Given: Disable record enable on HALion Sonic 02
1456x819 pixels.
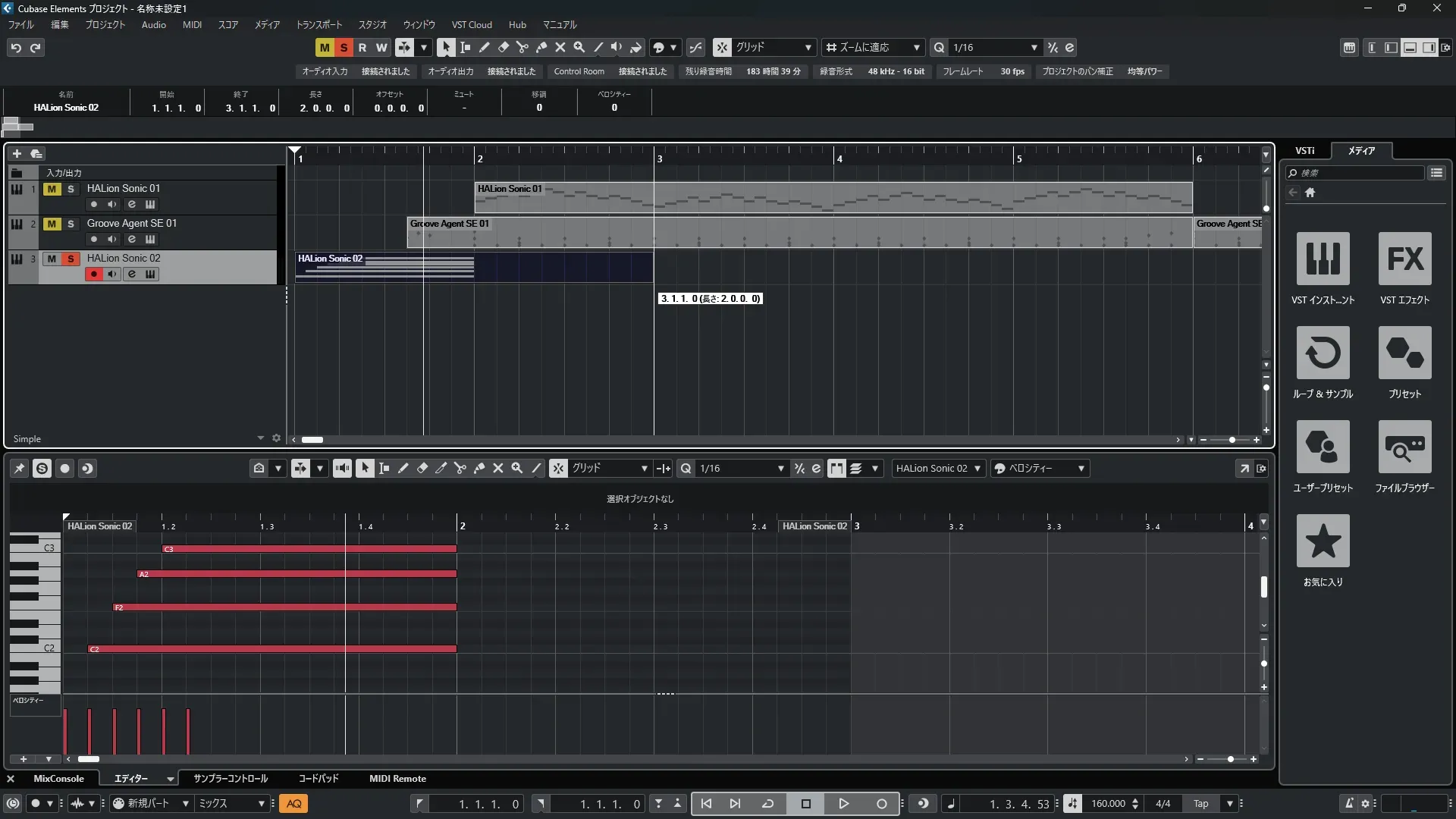Looking at the screenshot, I should 93,274.
